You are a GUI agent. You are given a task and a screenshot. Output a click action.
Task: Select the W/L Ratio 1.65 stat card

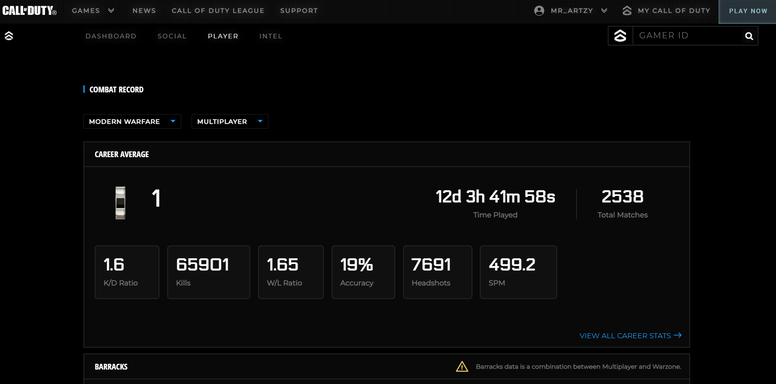(x=291, y=272)
